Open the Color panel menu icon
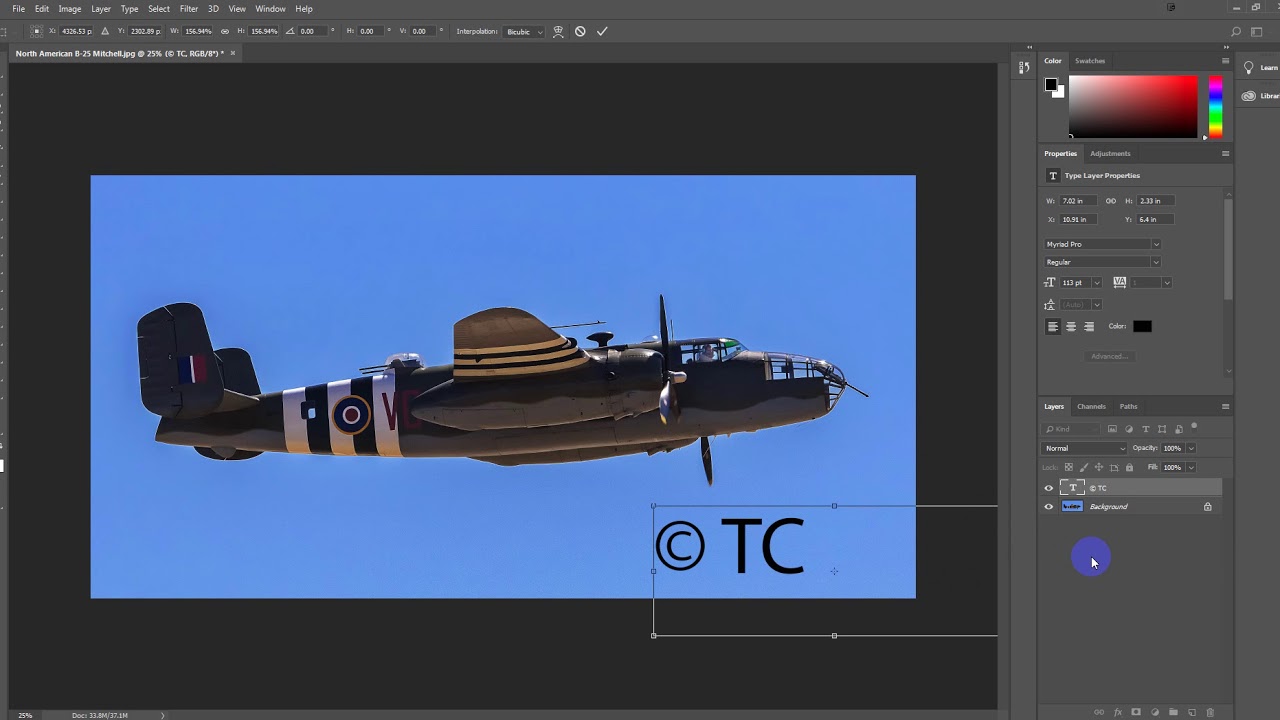 coord(1225,61)
